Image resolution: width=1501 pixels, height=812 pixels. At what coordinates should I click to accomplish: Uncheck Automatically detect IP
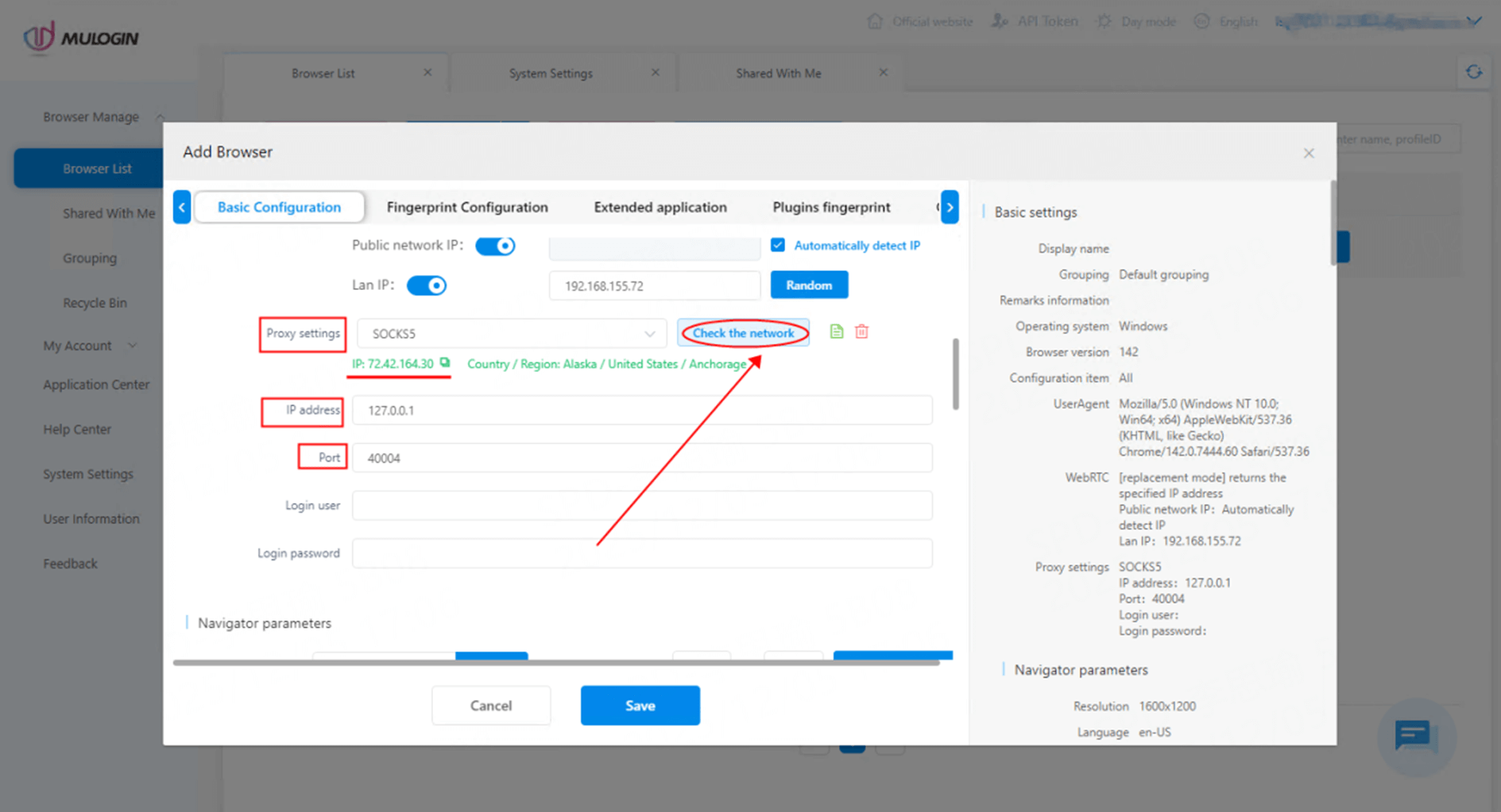(x=777, y=245)
